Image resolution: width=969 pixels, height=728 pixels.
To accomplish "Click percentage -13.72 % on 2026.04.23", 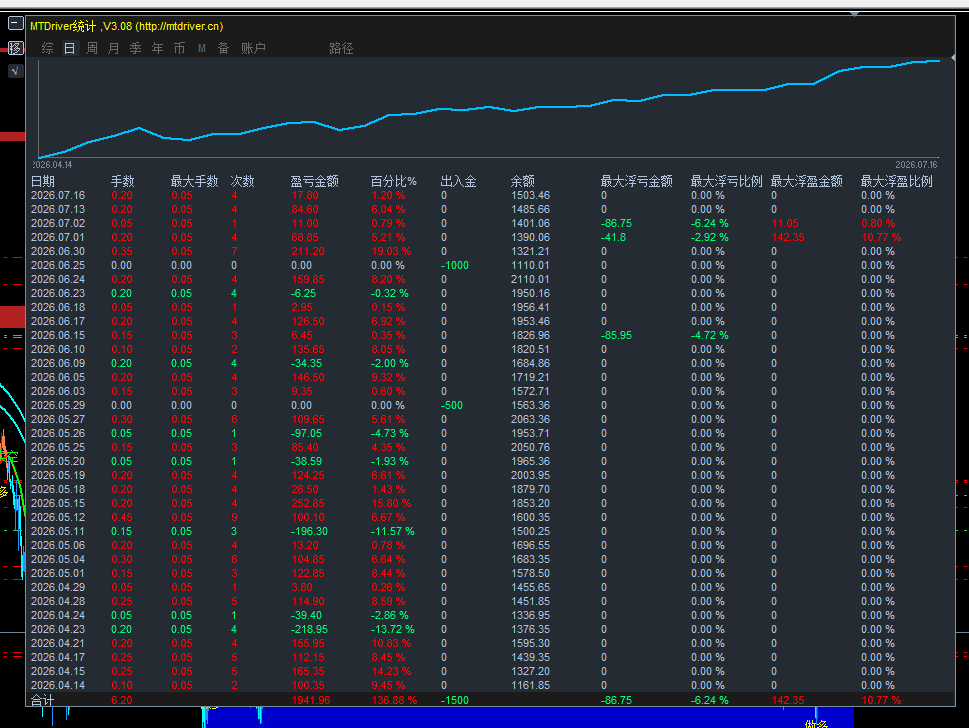I will (392, 629).
